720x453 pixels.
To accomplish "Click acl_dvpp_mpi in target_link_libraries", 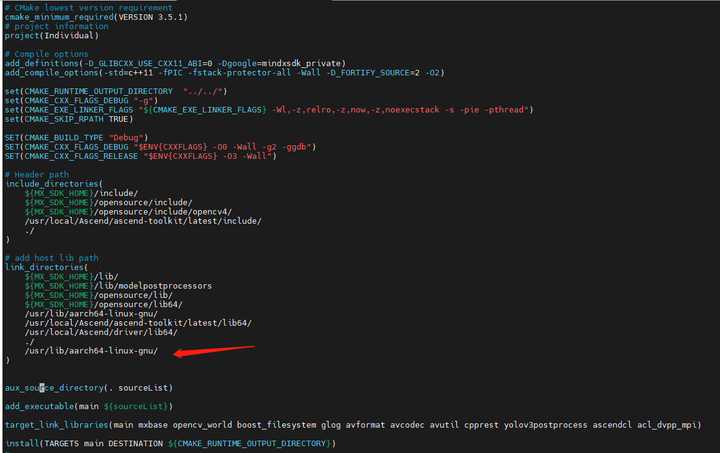I will pyautogui.click(x=667, y=425).
